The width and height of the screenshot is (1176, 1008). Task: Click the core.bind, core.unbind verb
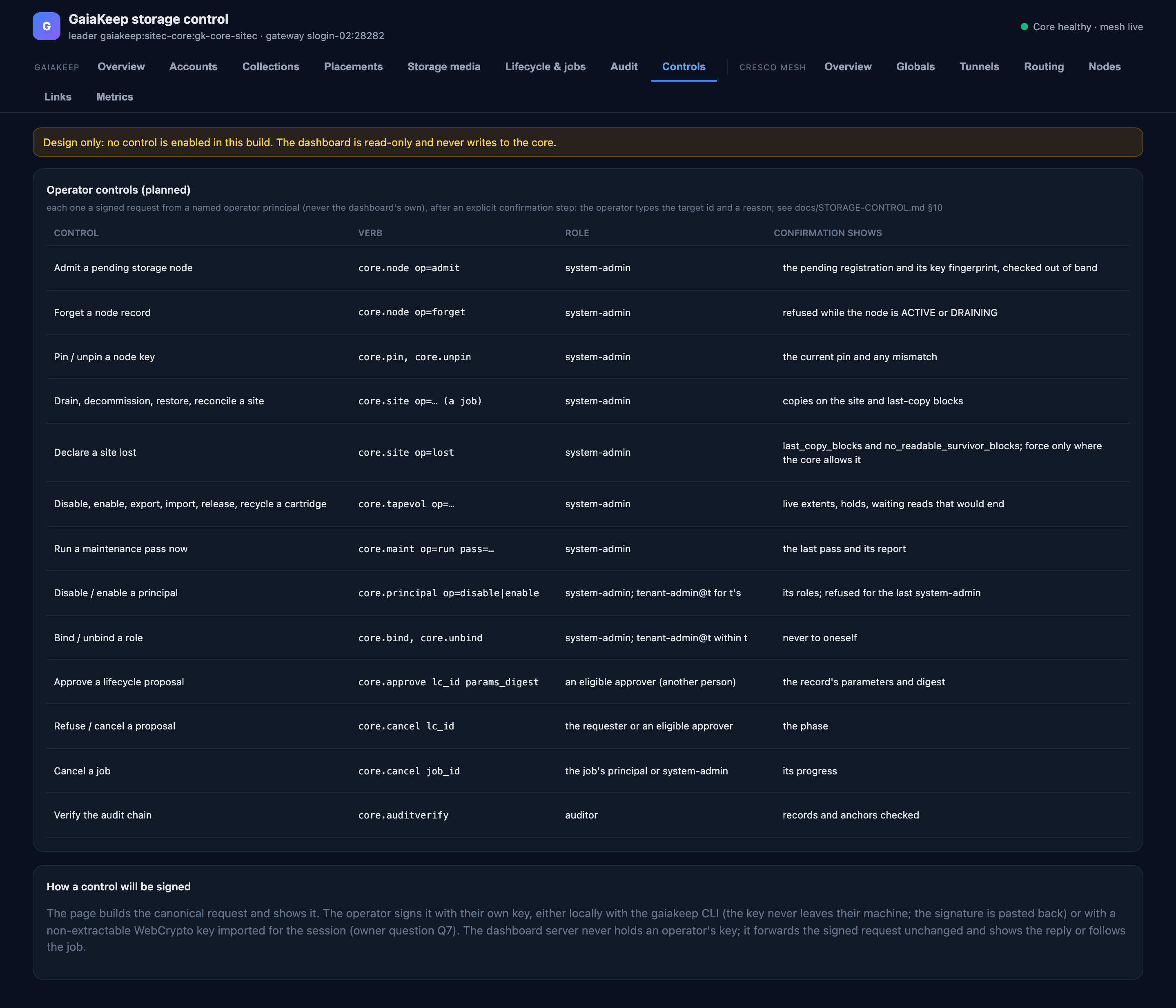pyautogui.click(x=420, y=638)
